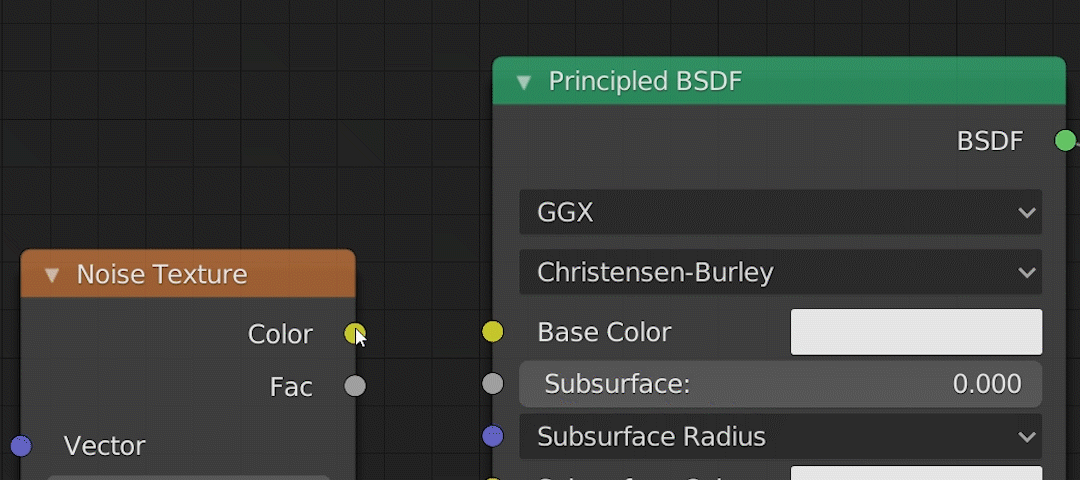
Task: Click the Subsurface Radius input socket
Action: click(492, 436)
